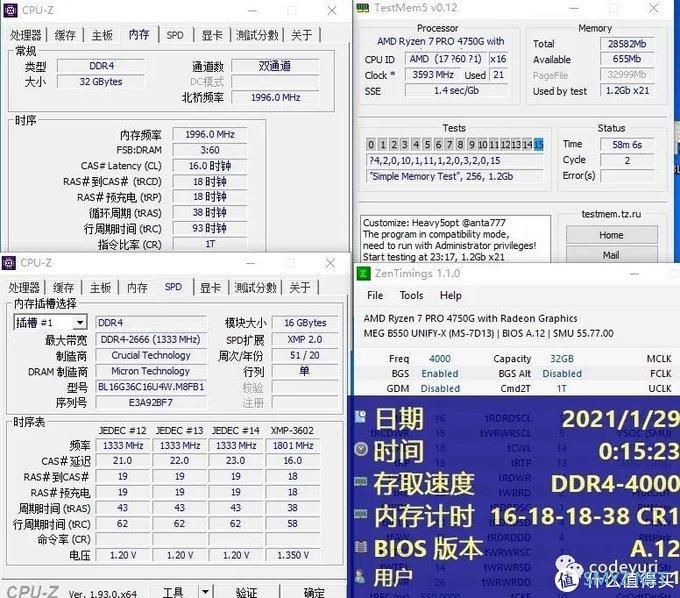The height and width of the screenshot is (598, 680).
Task: Open the Tools menu in ZenTimings
Action: click(x=411, y=295)
